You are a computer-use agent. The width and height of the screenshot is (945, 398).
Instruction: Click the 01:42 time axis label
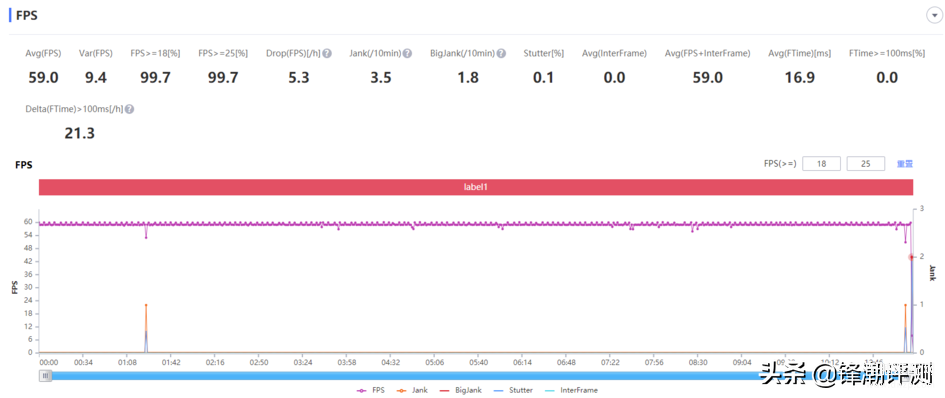[171, 362]
